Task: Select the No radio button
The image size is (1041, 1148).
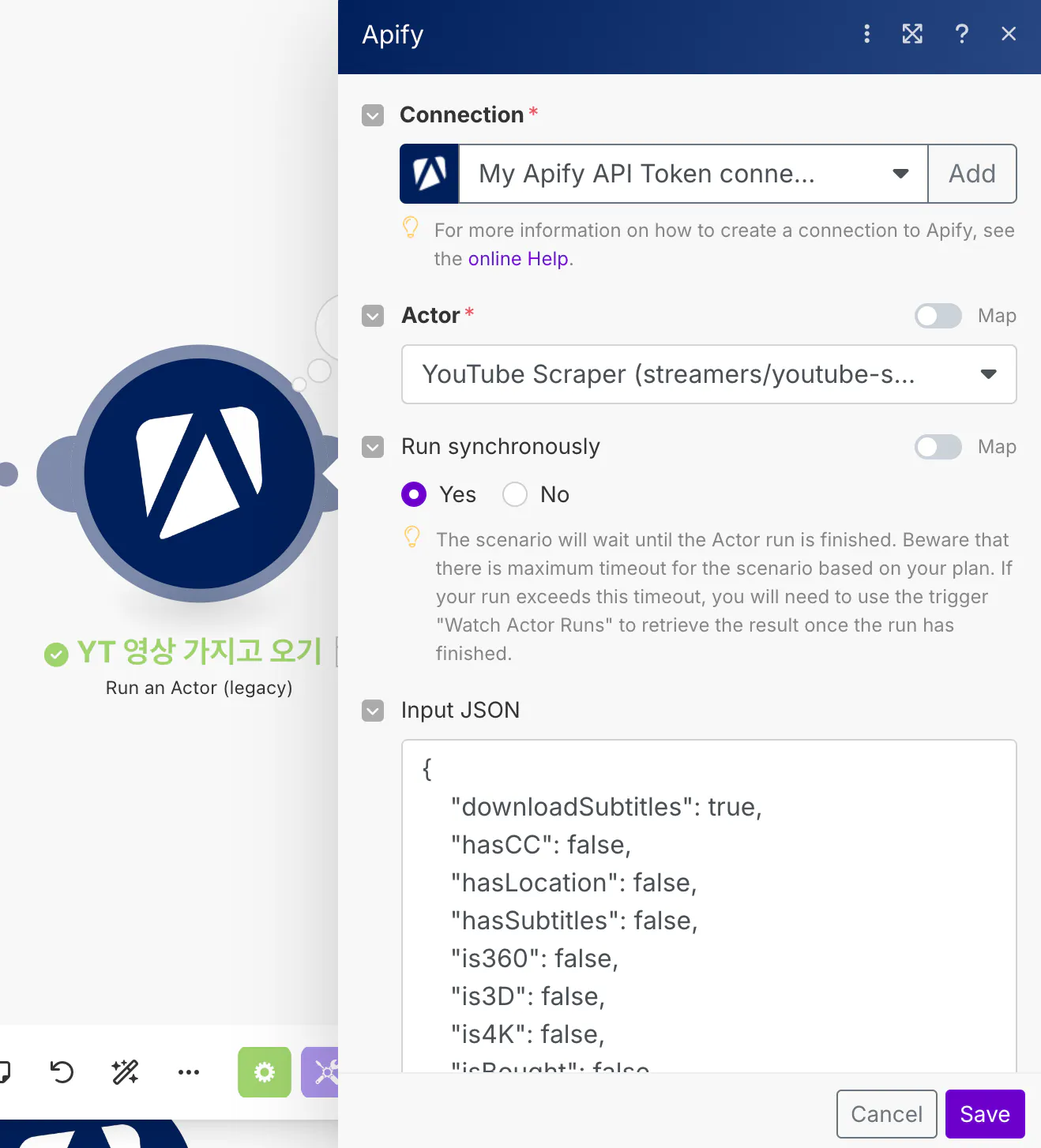Action: click(515, 494)
